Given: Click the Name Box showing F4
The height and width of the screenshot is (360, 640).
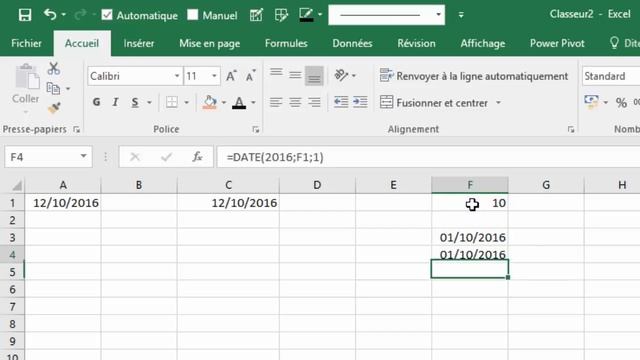Looking at the screenshot, I should pos(48,157).
